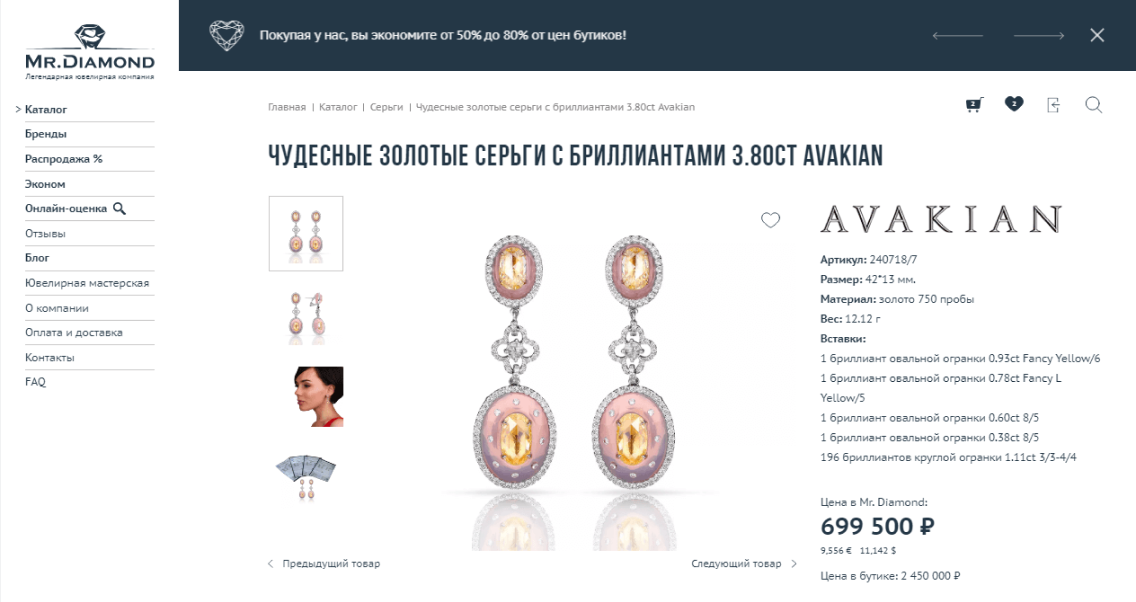Expand the Каталог menu item

pos(46,109)
